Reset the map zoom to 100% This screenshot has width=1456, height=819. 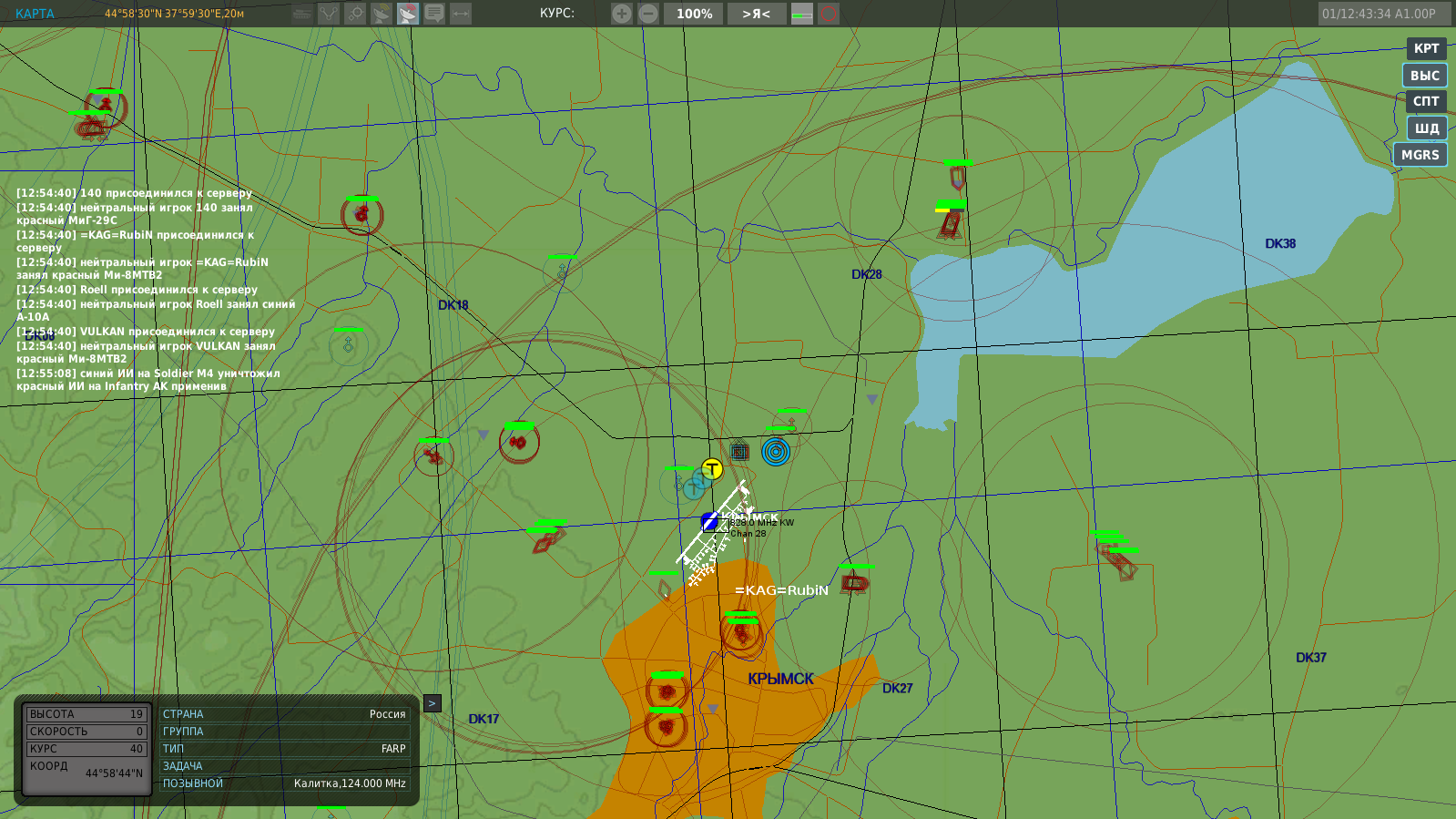[x=694, y=14]
